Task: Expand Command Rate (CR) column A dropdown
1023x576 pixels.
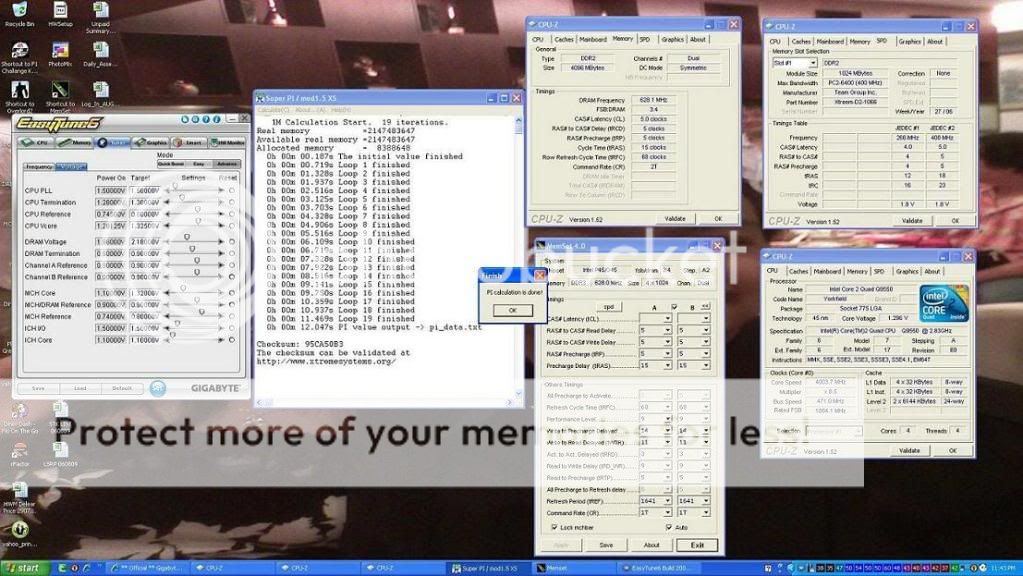Action: [667, 513]
